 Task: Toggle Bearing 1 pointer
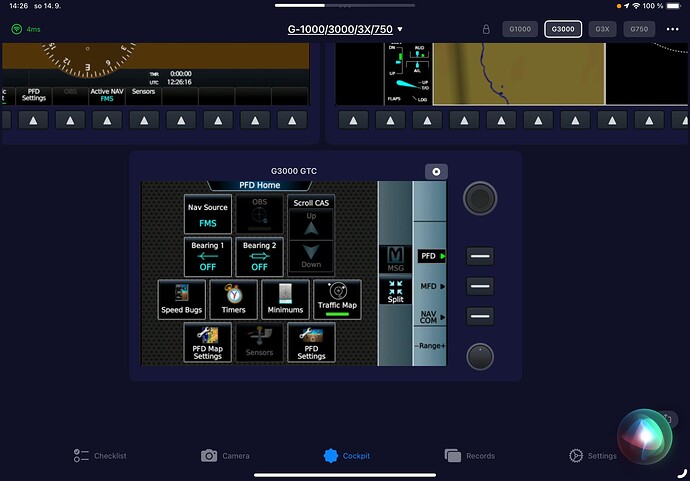[208, 257]
